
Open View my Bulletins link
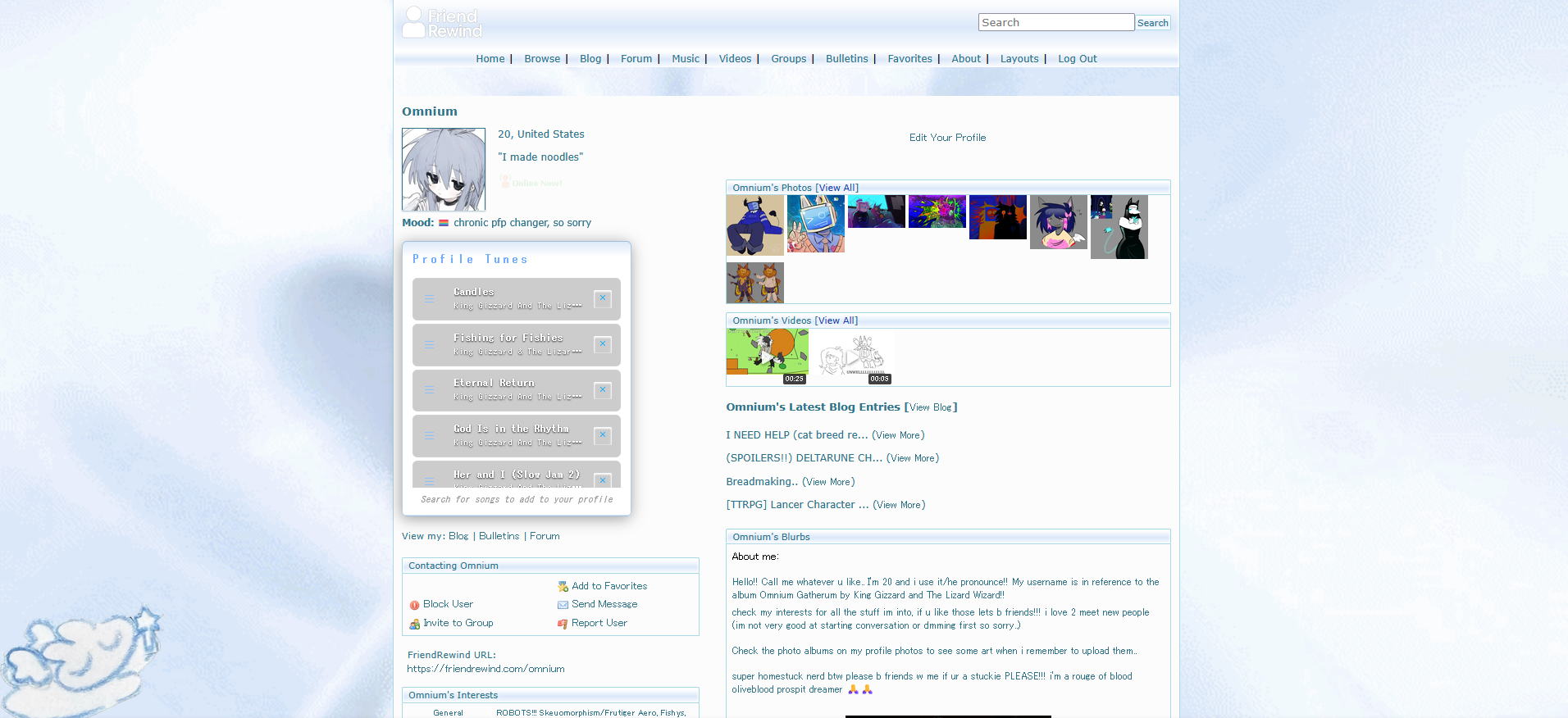coord(499,536)
